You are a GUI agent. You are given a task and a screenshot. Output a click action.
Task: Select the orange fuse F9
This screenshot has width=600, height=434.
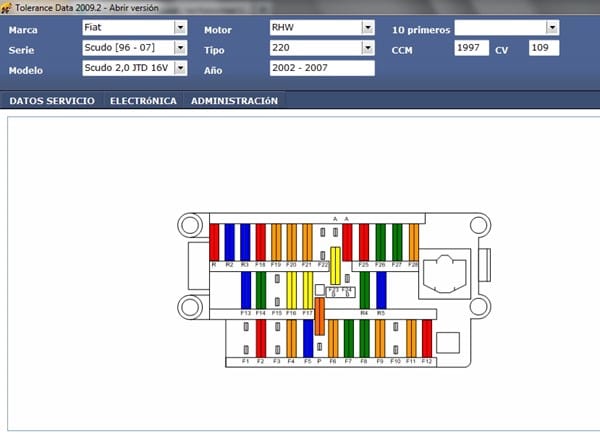pyautogui.click(x=380, y=339)
